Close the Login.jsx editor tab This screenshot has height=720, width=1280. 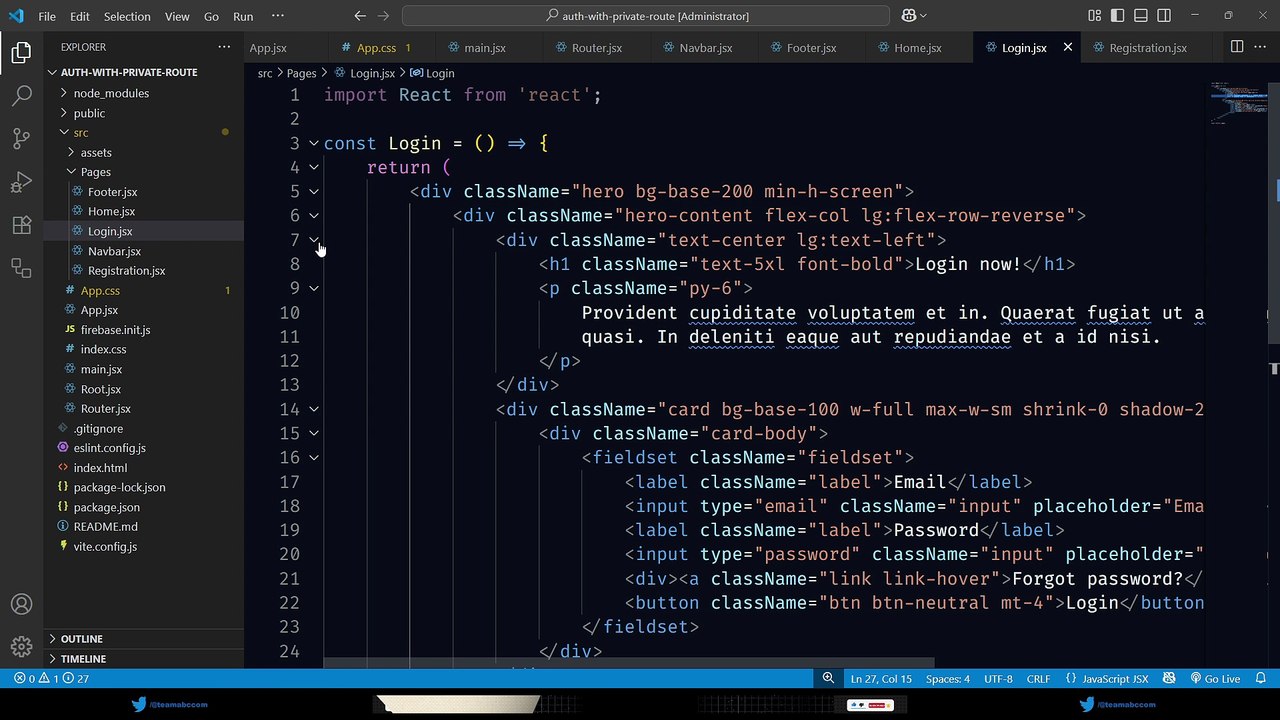click(1068, 47)
